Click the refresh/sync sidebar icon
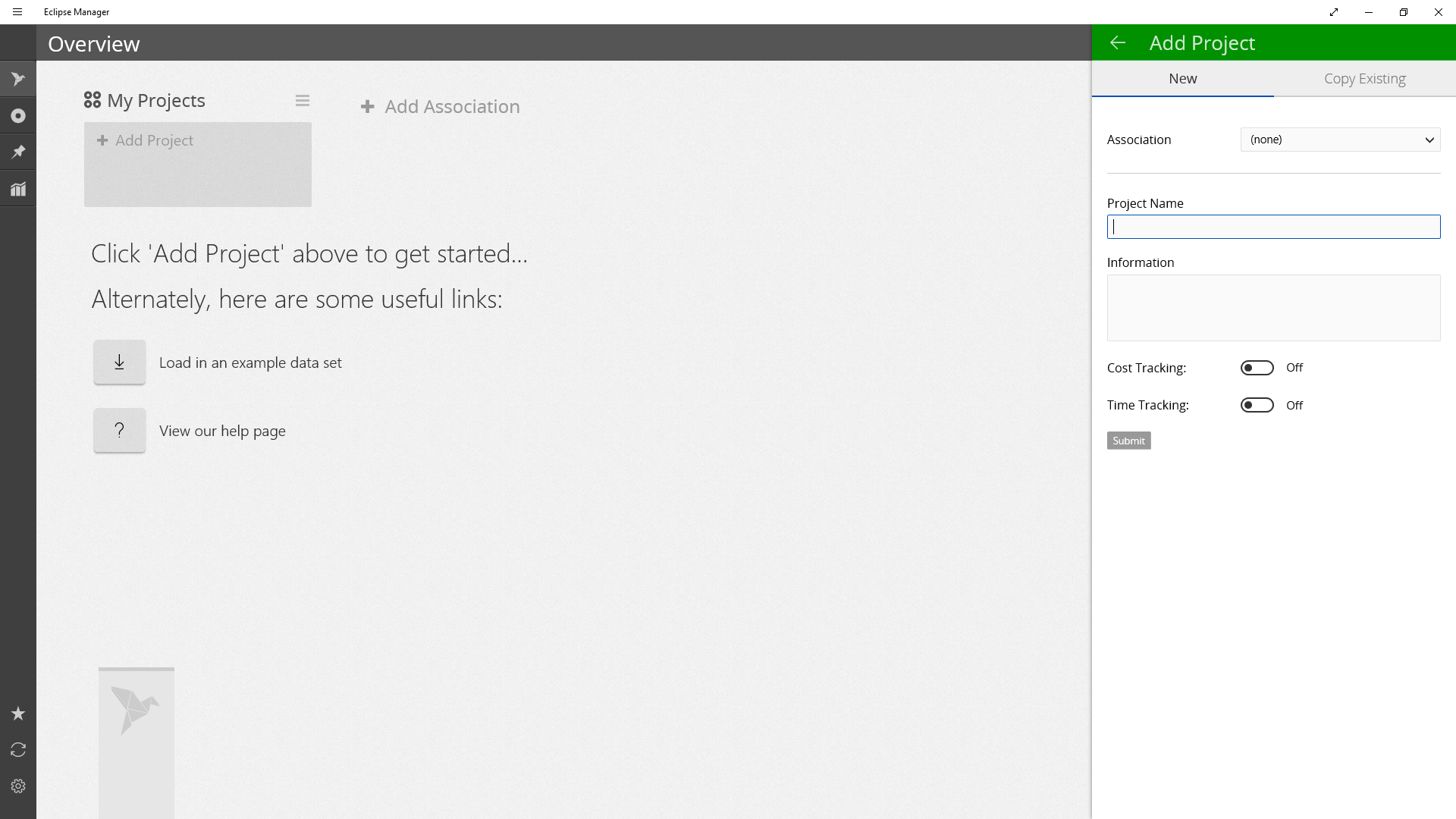Viewport: 1456px width, 819px height. pos(18,750)
